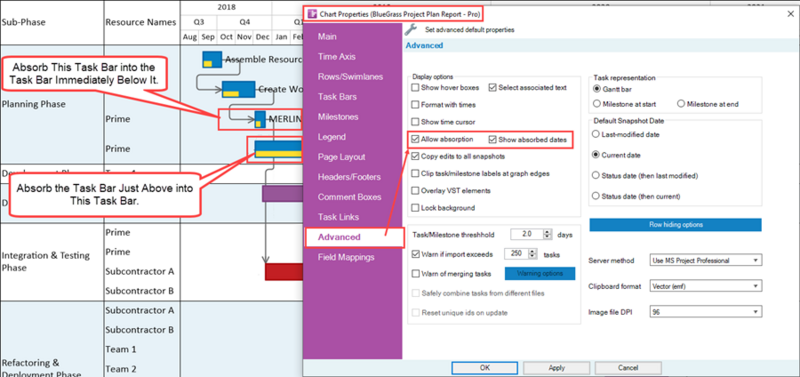Open the Clipboard format dropdown
Screen dimensions: 800x377
(x=706, y=286)
